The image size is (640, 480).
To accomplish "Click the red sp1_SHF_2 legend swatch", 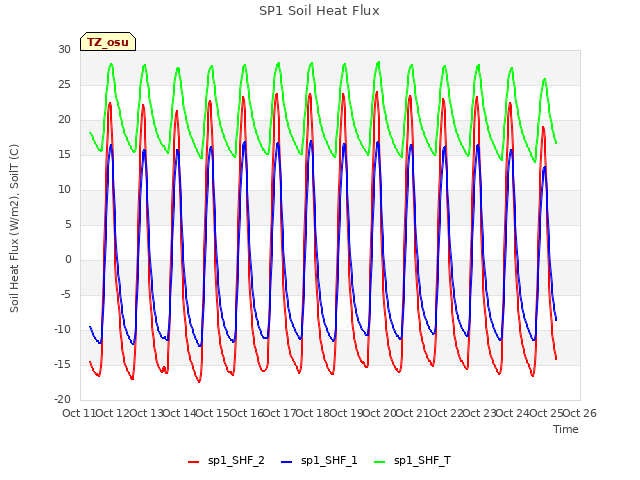I will 193,462.
